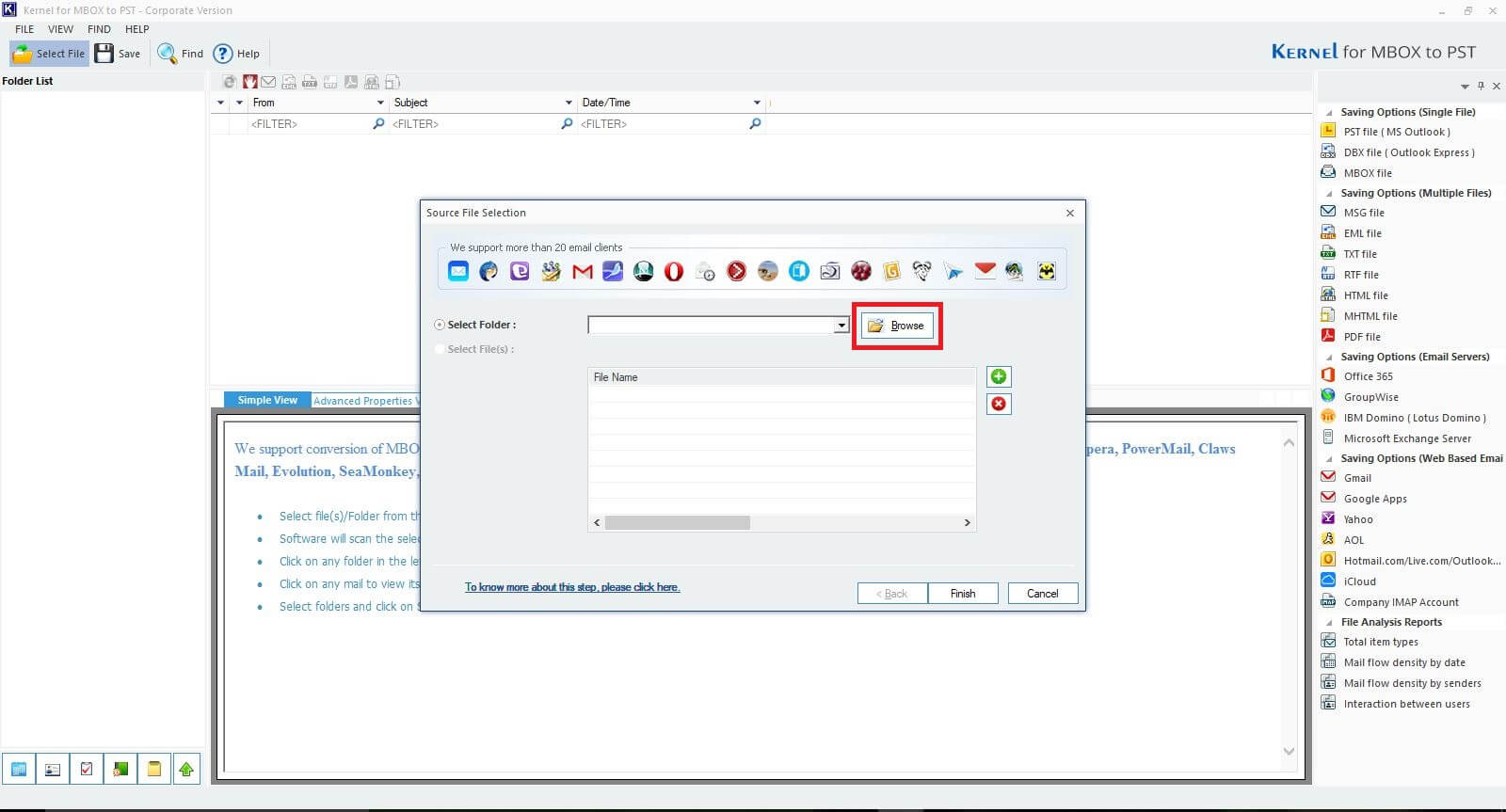Click the Back button in dialog

pos(892,594)
